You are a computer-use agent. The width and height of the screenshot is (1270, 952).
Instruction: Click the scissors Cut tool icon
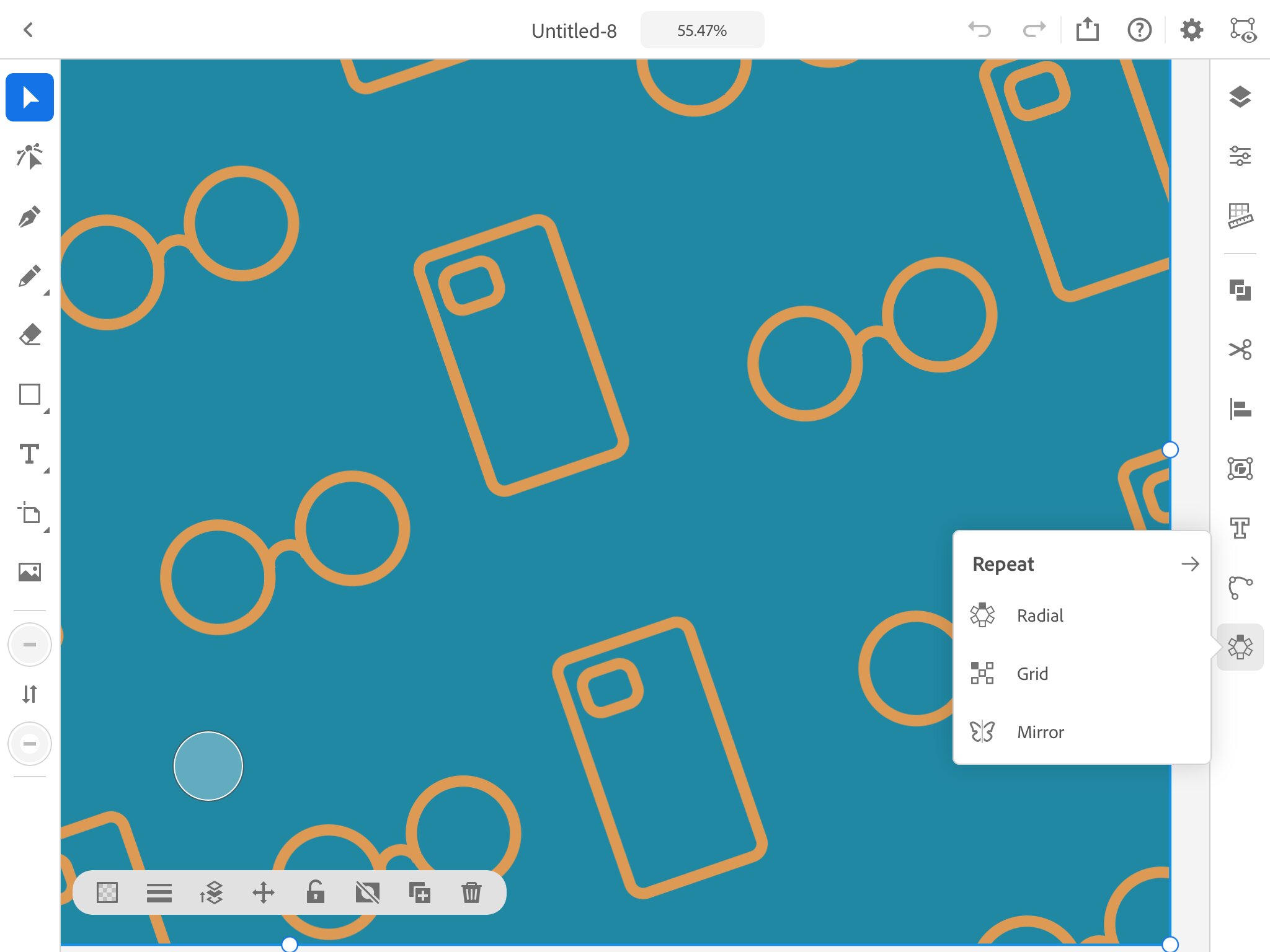click(1240, 350)
